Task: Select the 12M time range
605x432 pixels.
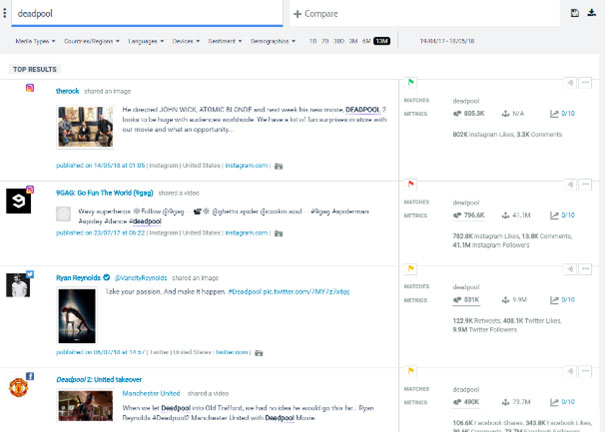Action: [382, 41]
